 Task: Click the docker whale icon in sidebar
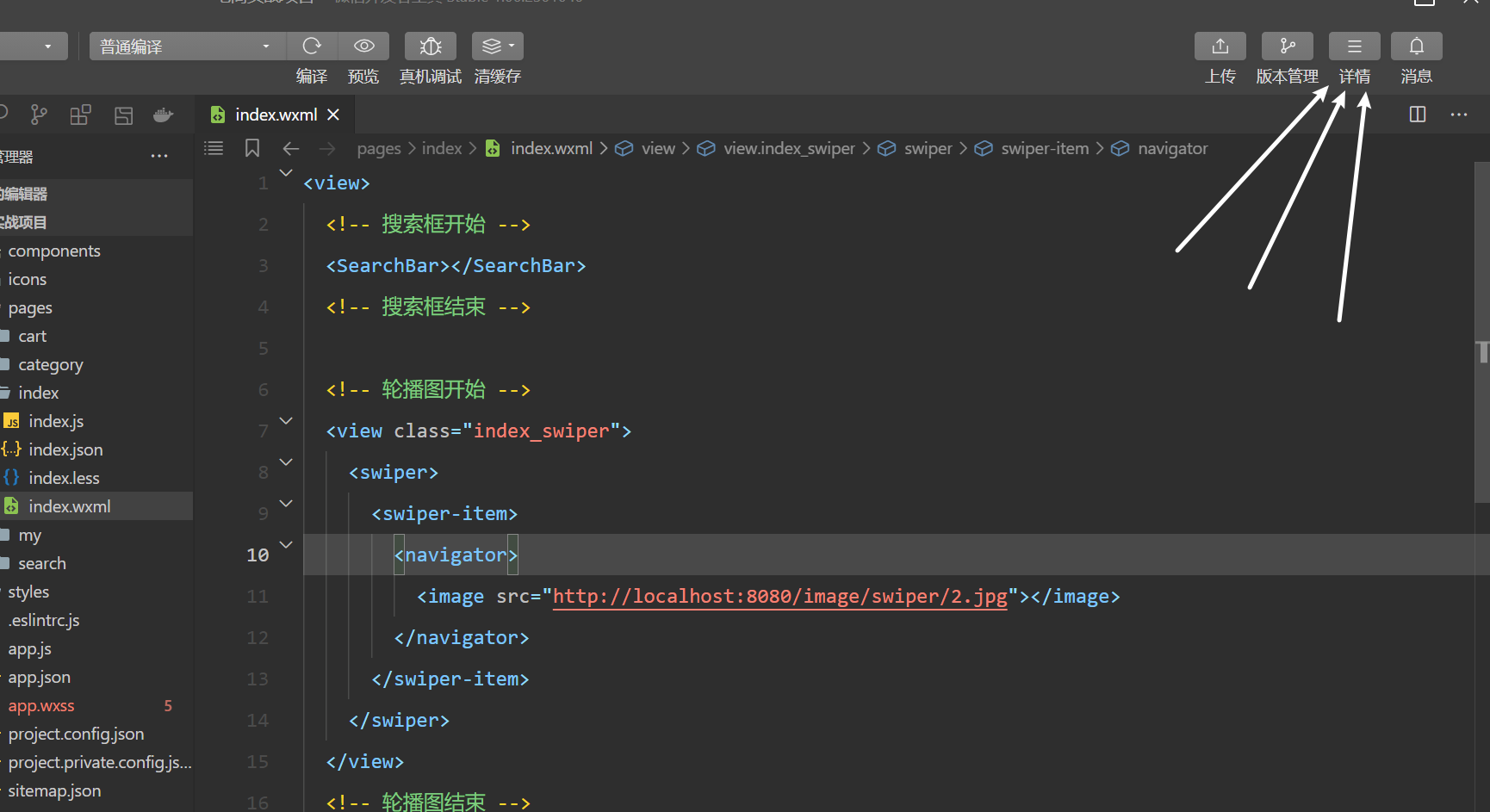(x=164, y=115)
